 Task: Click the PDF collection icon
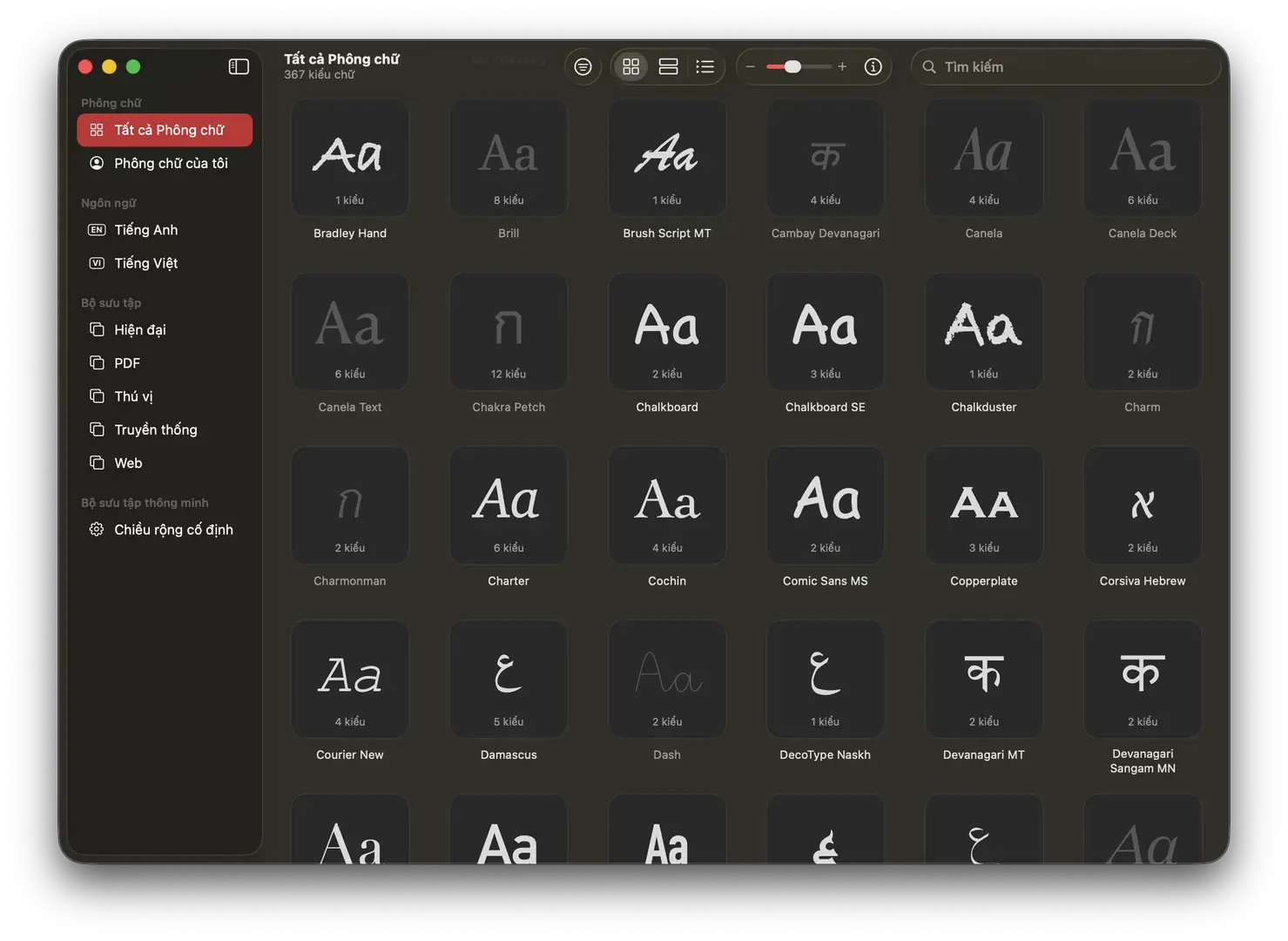point(97,362)
